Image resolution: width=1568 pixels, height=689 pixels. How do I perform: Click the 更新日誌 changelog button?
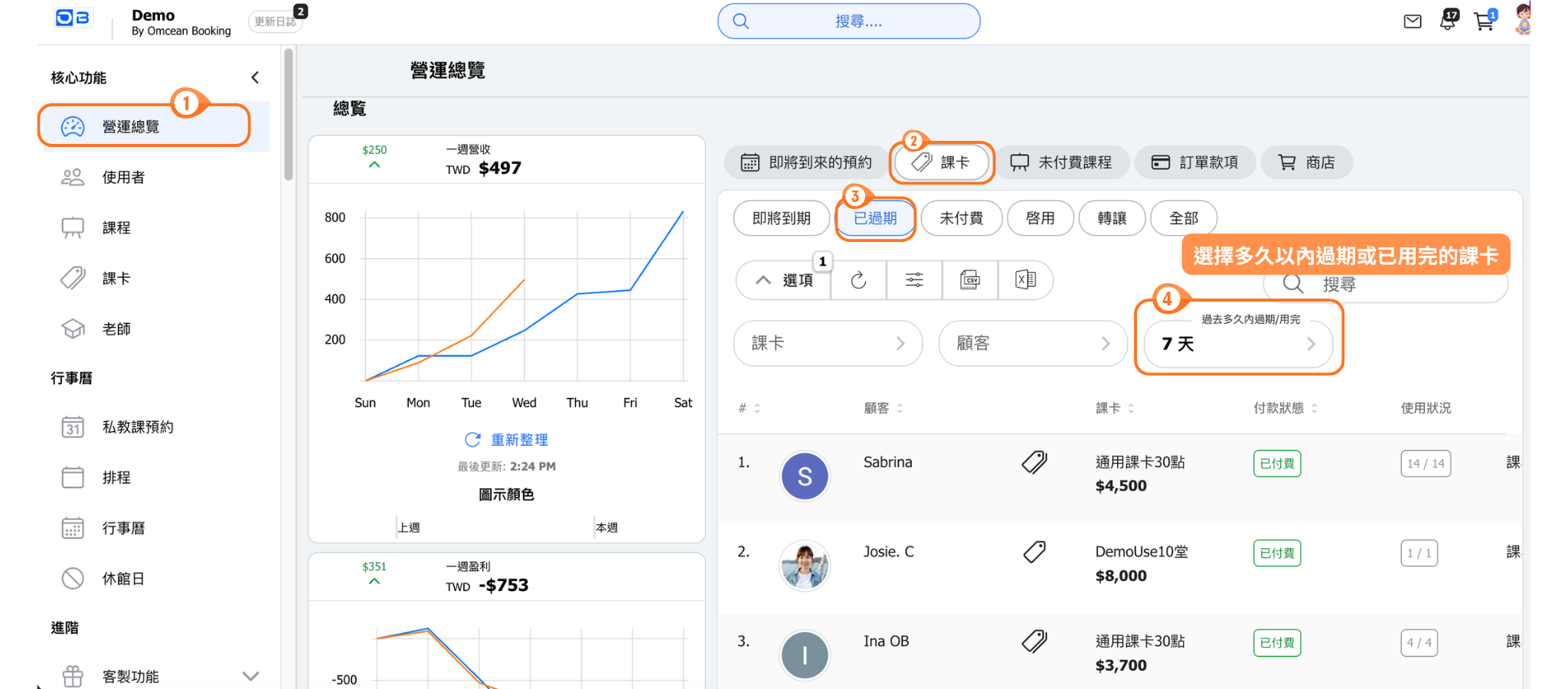coord(275,21)
